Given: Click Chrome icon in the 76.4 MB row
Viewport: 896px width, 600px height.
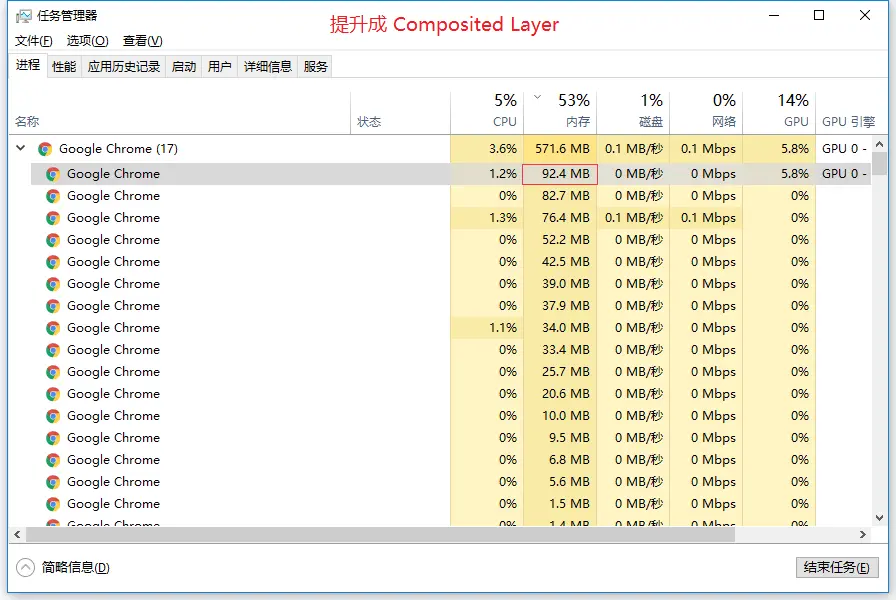Looking at the screenshot, I should pyautogui.click(x=53, y=218).
